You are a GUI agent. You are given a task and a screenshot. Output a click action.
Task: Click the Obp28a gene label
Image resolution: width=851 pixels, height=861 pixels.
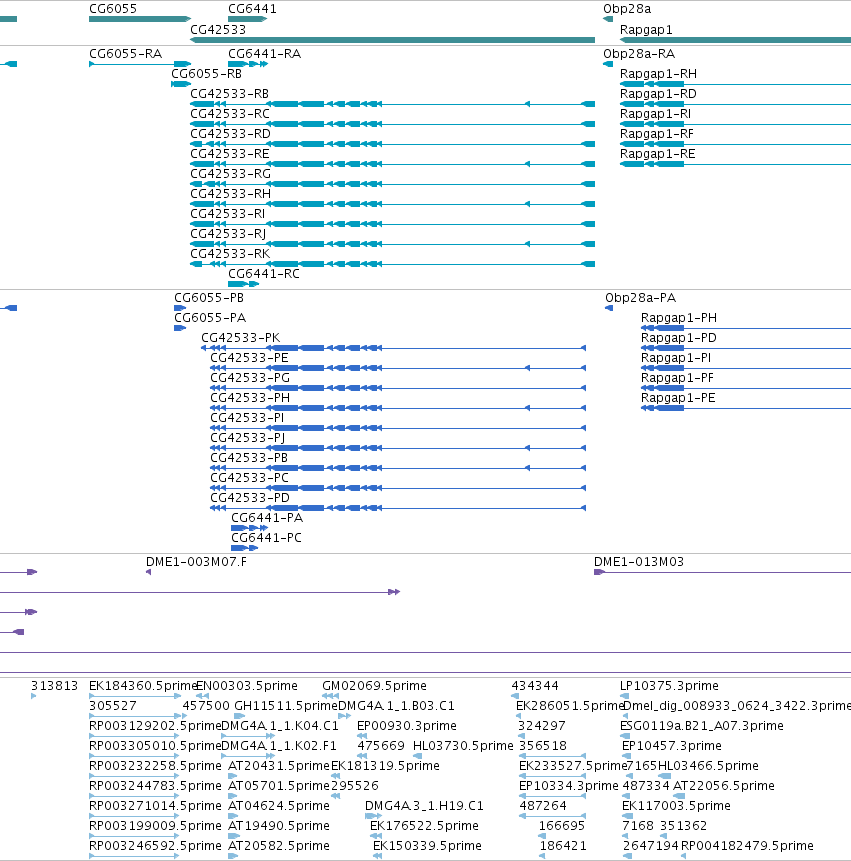click(627, 9)
